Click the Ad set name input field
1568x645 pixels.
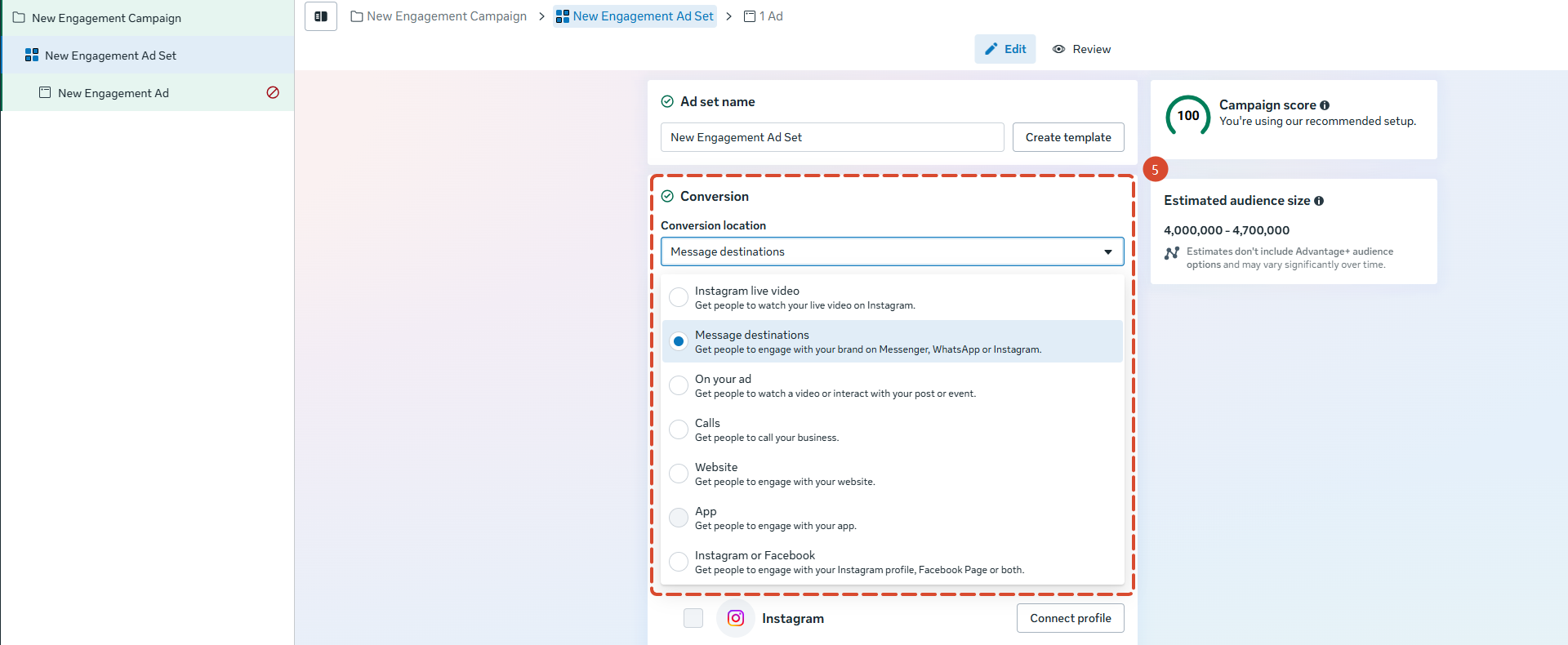pos(832,137)
